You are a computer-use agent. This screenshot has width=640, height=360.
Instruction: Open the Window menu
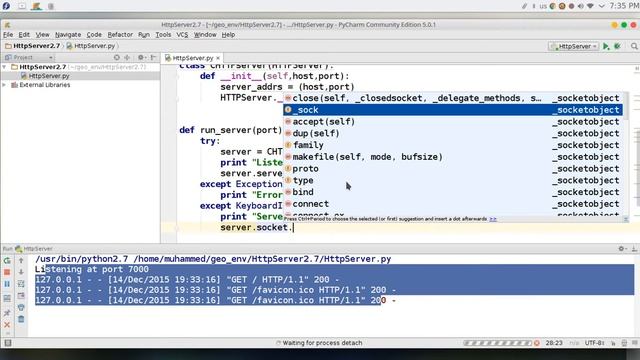205,35
